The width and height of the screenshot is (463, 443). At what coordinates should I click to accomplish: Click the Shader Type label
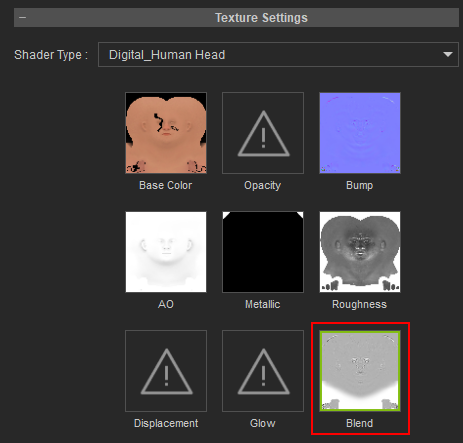pos(51,55)
